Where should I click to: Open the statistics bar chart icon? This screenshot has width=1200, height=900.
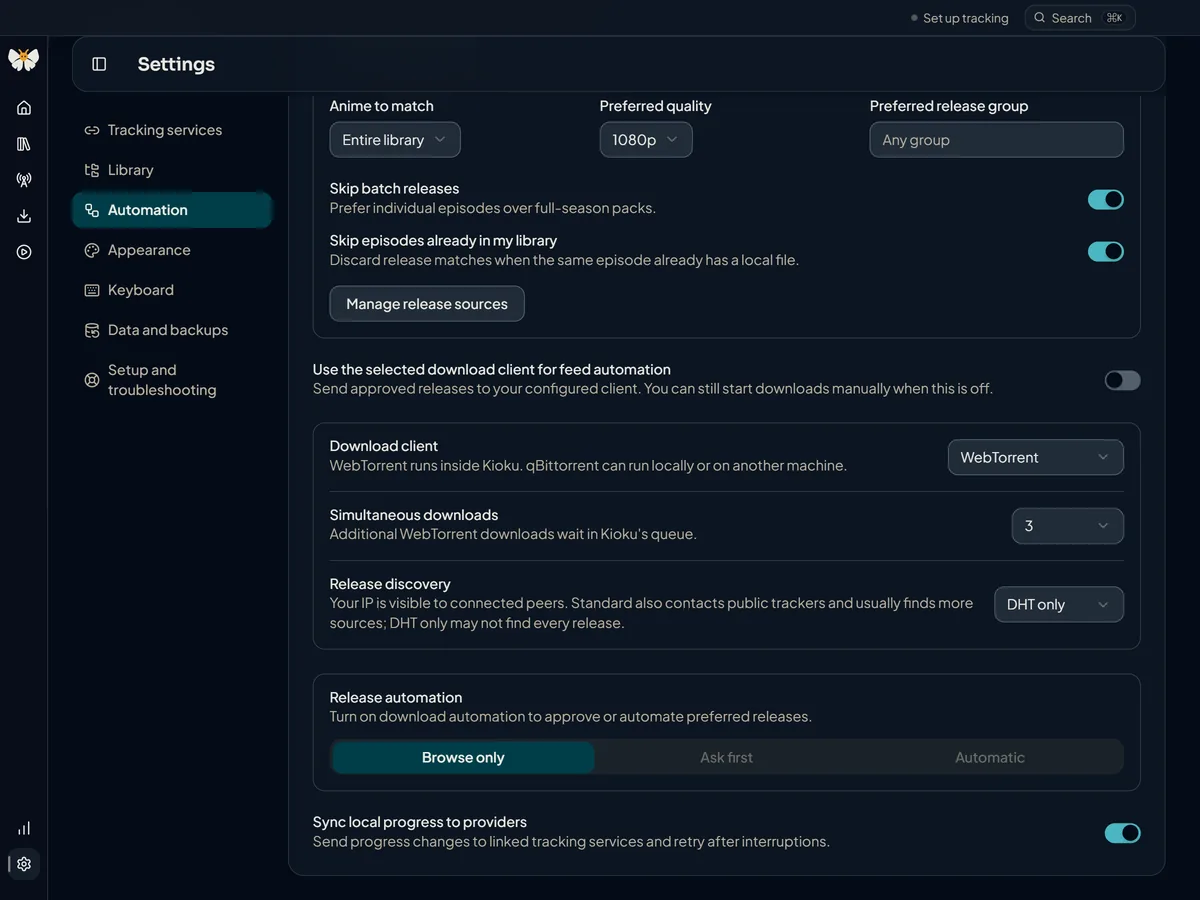tap(24, 828)
